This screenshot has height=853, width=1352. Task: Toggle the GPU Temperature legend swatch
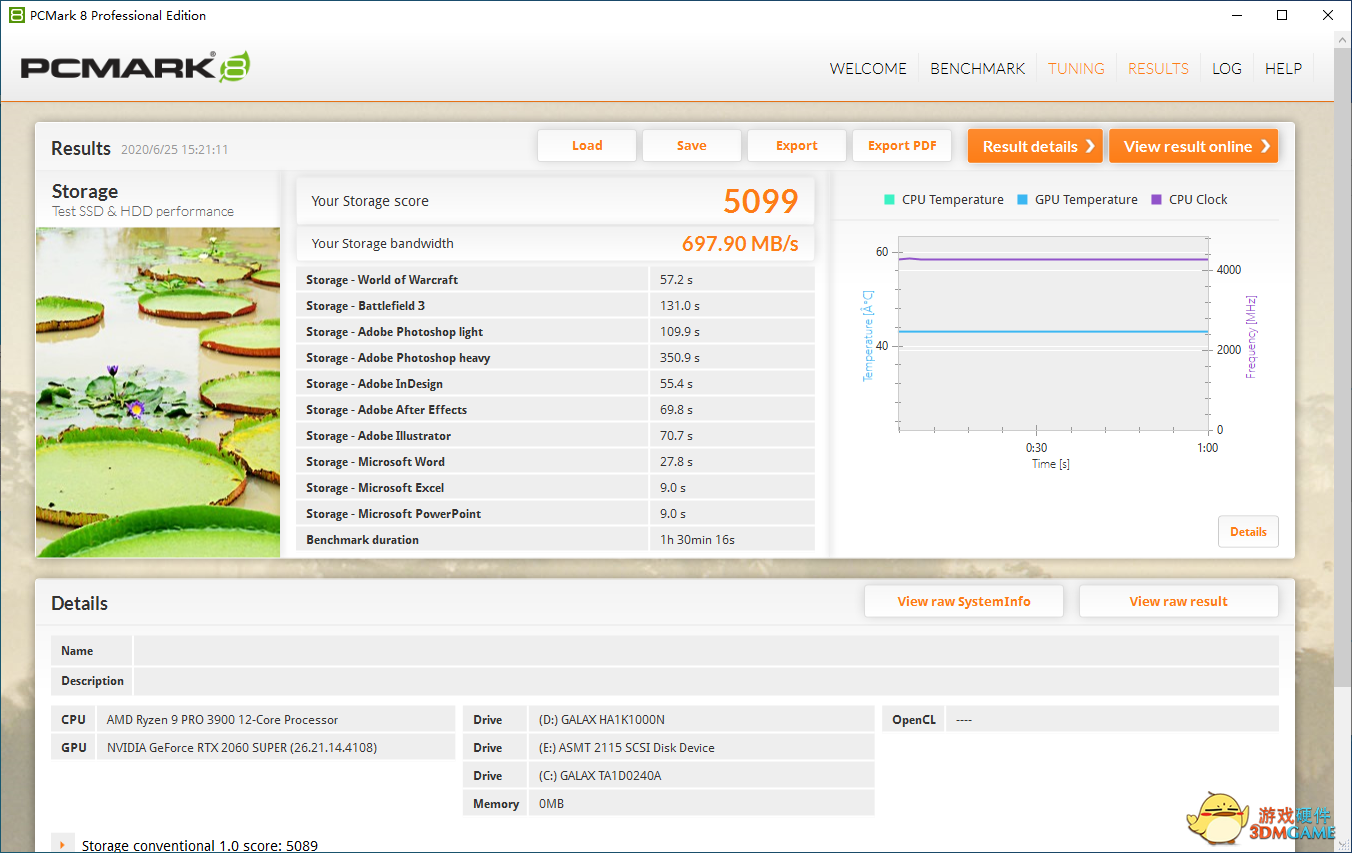click(x=1022, y=199)
